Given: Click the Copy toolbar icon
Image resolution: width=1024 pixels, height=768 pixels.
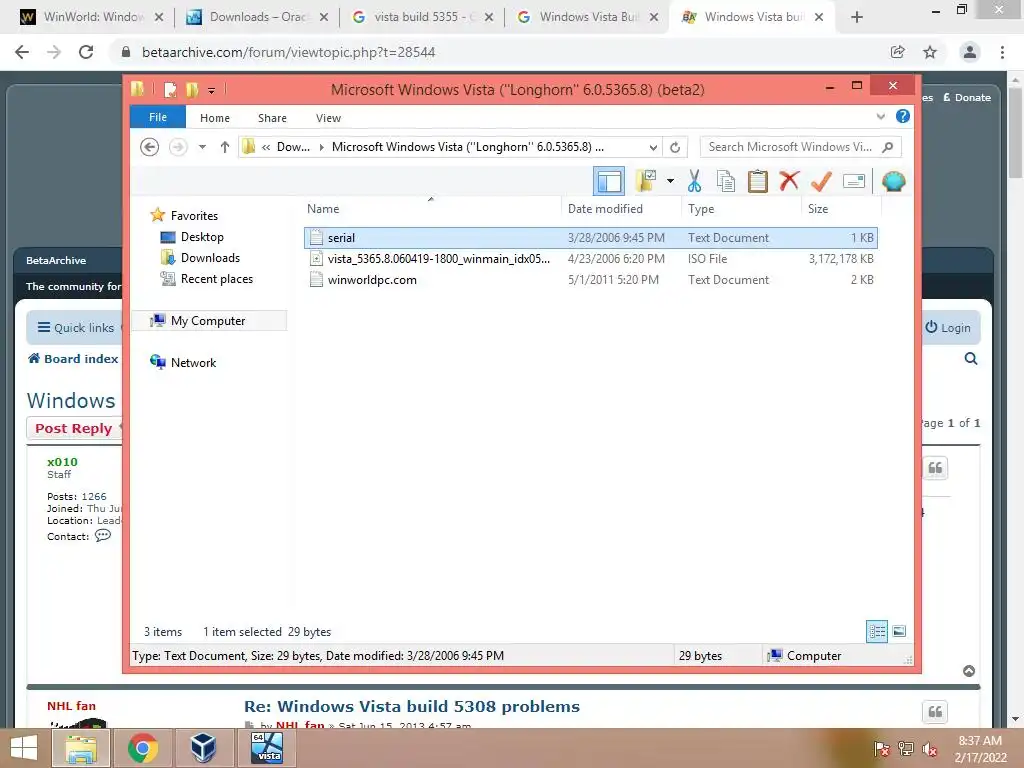Looking at the screenshot, I should click(x=726, y=181).
